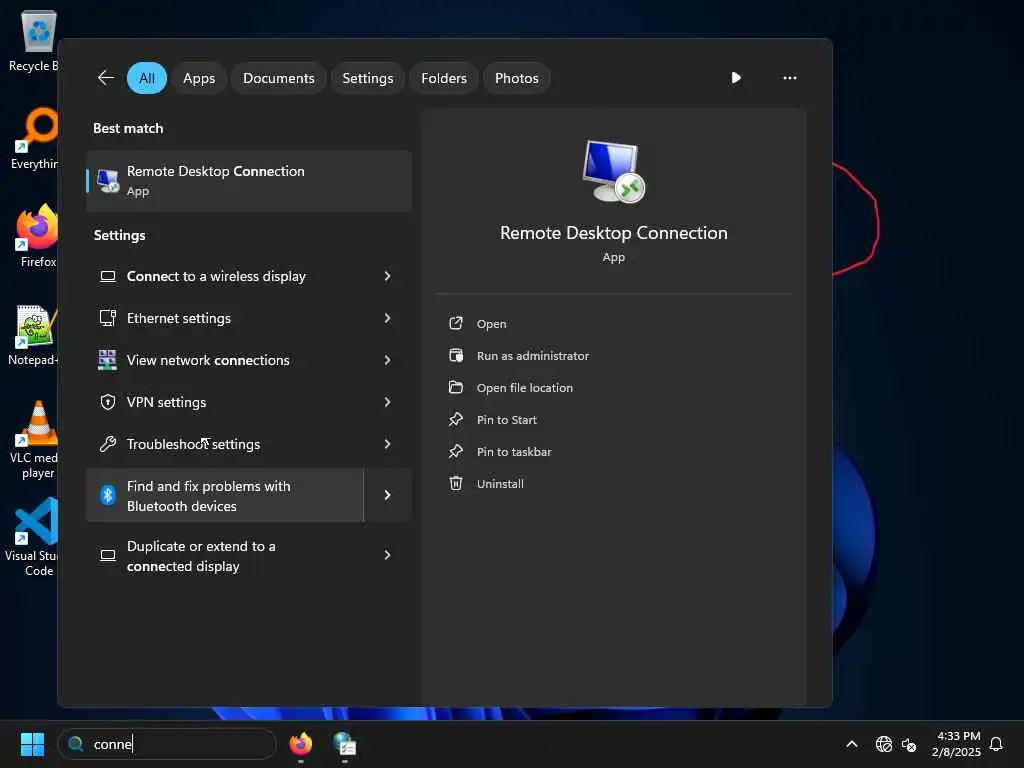This screenshot has height=768, width=1024.
Task: Click the Troubleshoot wrench icon
Action: pyautogui.click(x=108, y=444)
